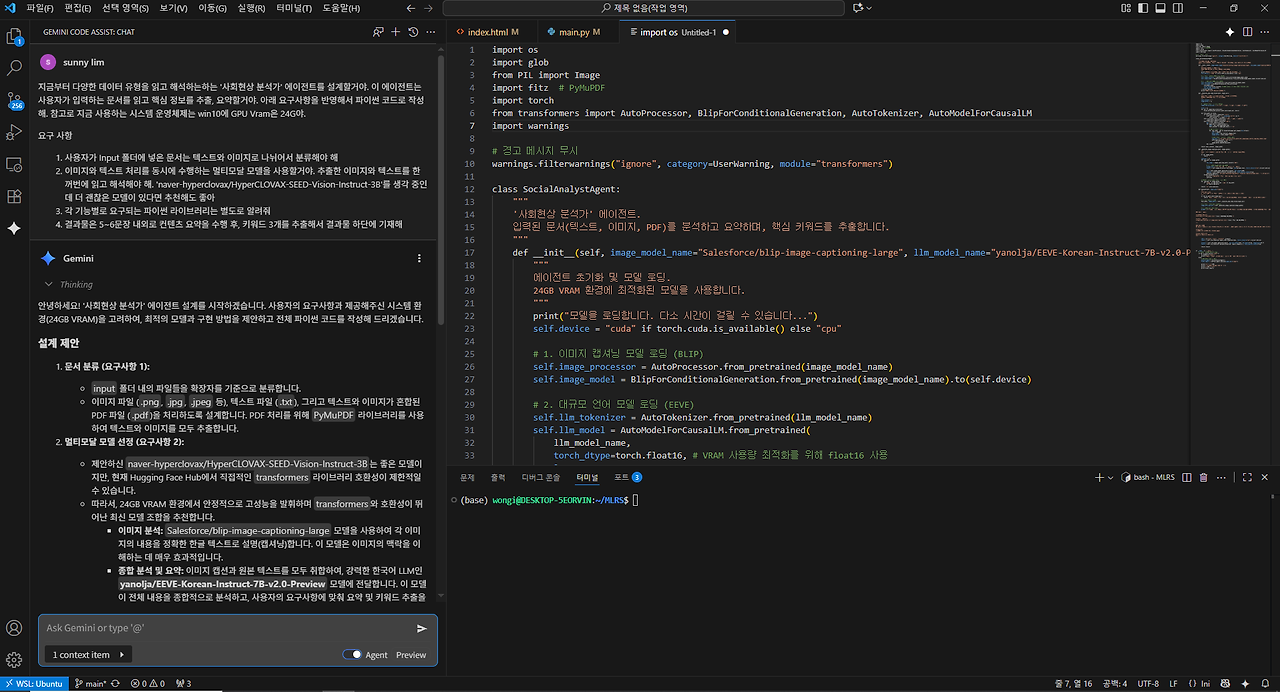Open the 편집(E) menu
This screenshot has height=692, width=1280.
[77, 8]
